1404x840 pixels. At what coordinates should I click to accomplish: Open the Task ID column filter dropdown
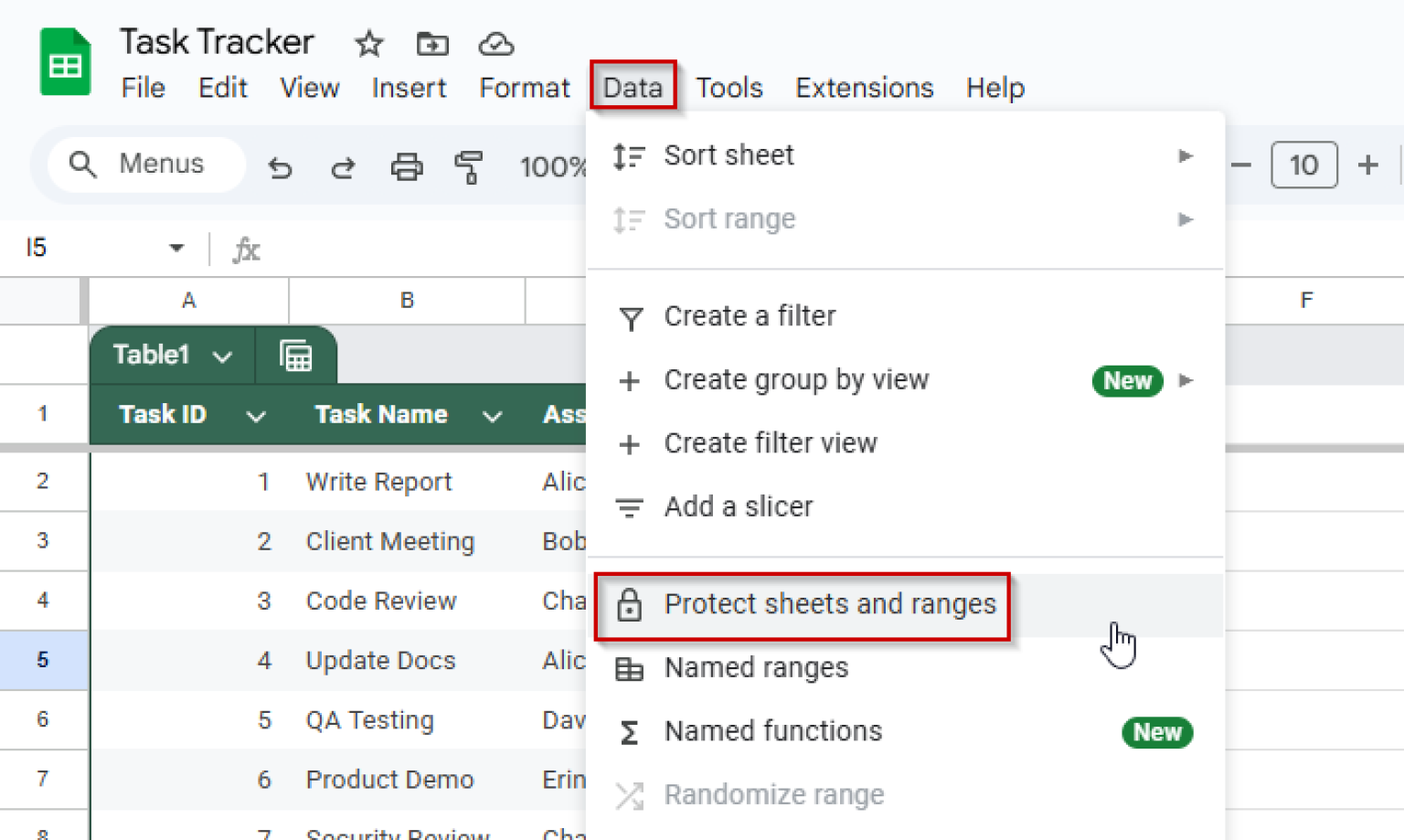[x=257, y=416]
